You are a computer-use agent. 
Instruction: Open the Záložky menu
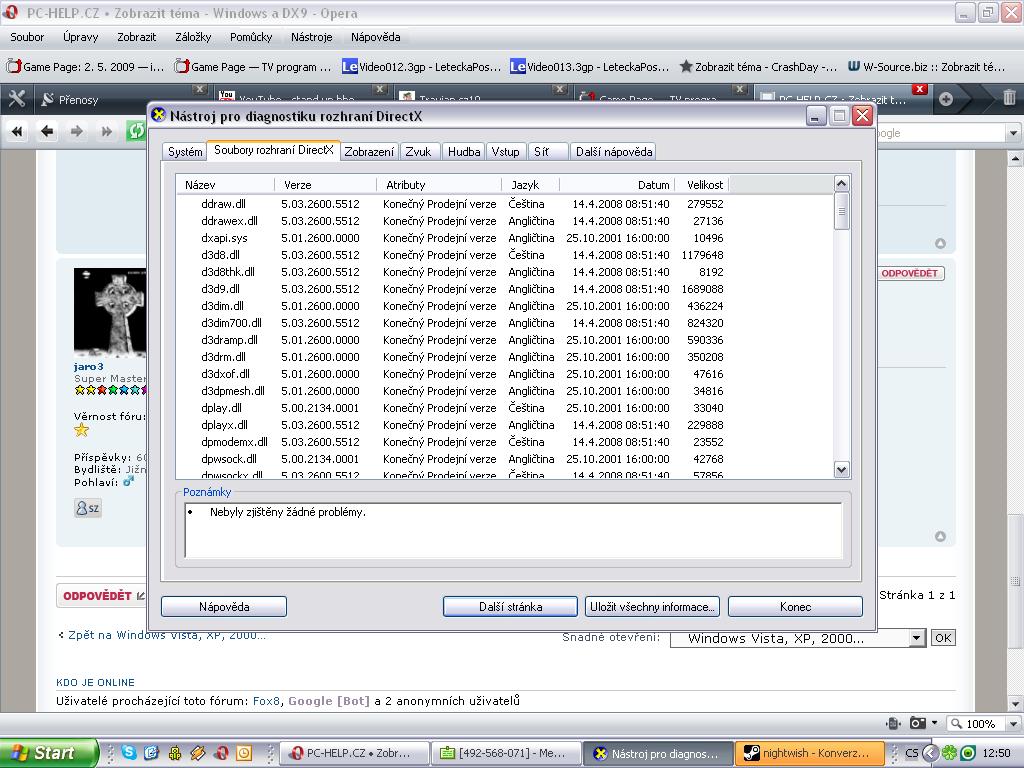point(193,37)
